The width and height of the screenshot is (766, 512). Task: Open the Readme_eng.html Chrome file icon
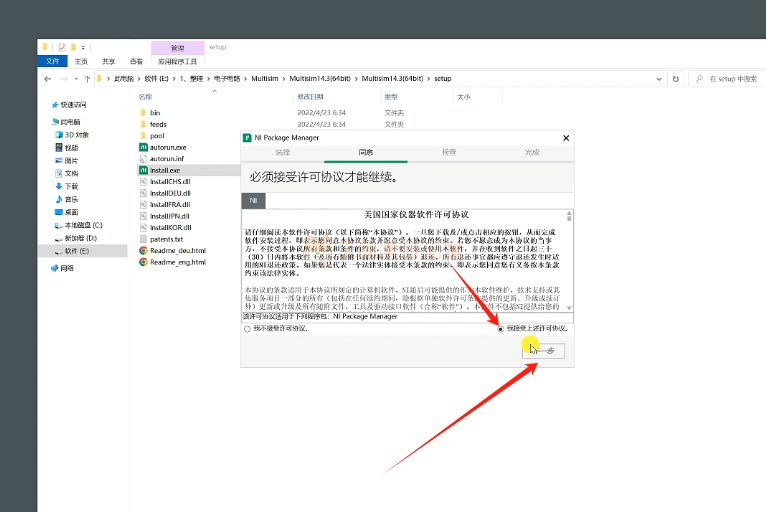(x=143, y=262)
